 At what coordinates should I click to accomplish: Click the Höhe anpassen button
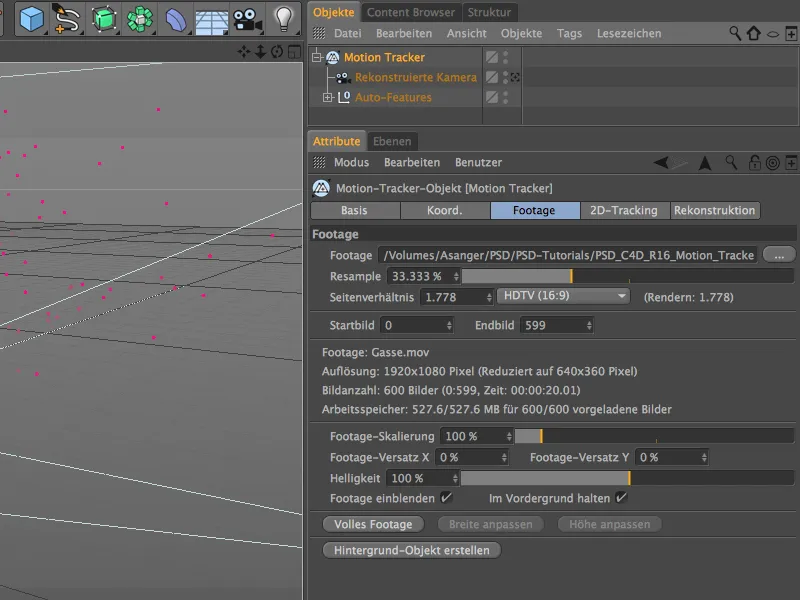click(x=610, y=524)
